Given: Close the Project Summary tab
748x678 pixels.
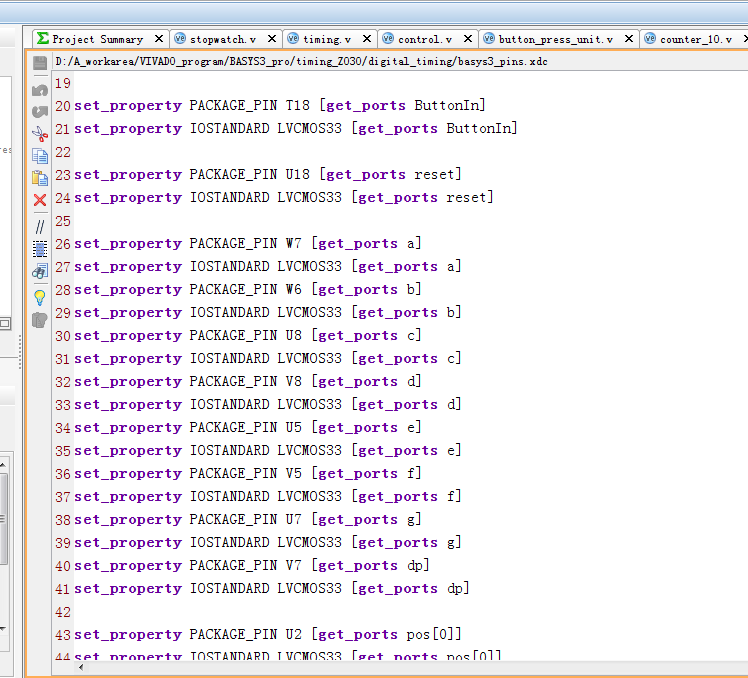Looking at the screenshot, I should point(158,39).
